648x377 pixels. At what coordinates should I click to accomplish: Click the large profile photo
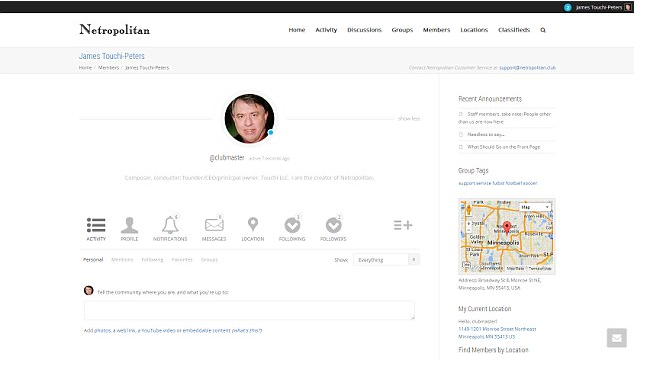(249, 119)
